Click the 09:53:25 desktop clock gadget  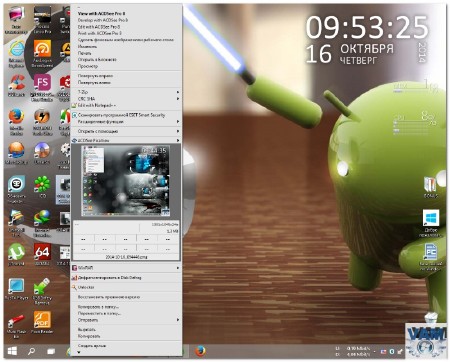click(367, 27)
